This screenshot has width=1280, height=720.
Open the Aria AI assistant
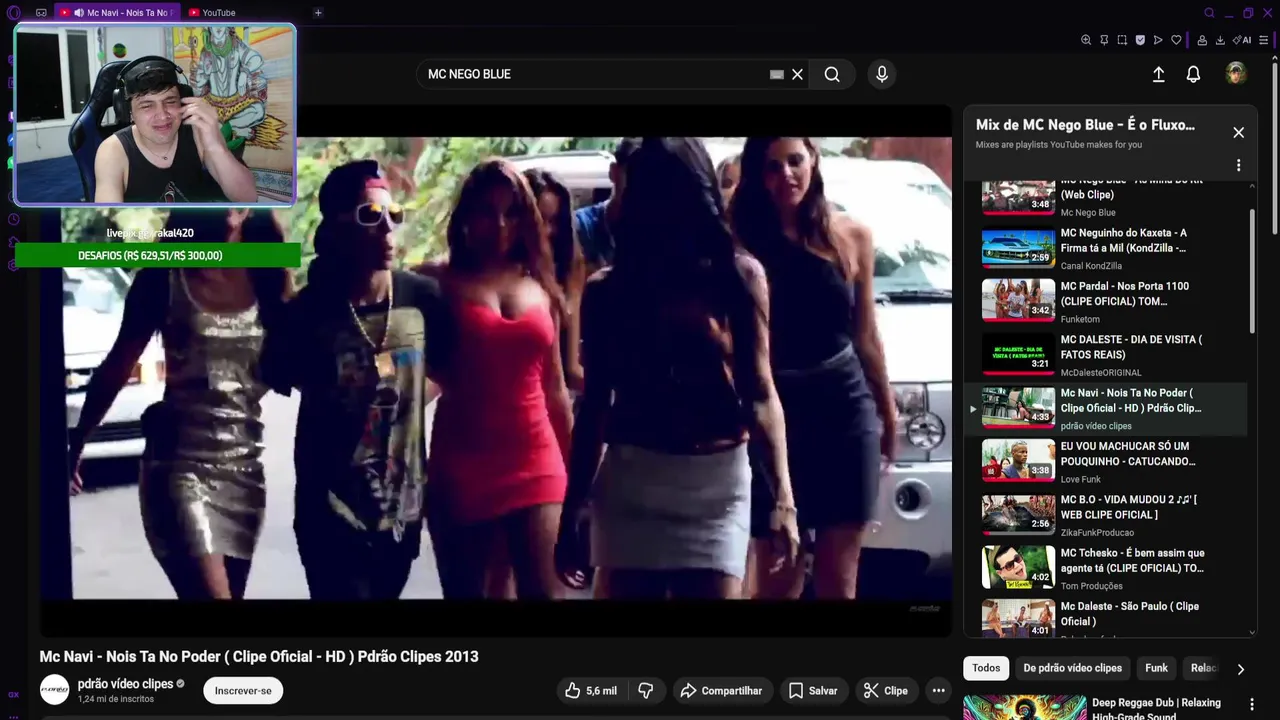point(1242,40)
